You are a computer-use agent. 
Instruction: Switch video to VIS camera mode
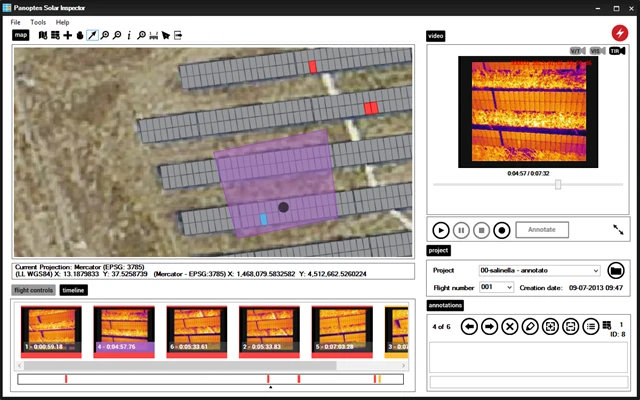pyautogui.click(x=596, y=50)
